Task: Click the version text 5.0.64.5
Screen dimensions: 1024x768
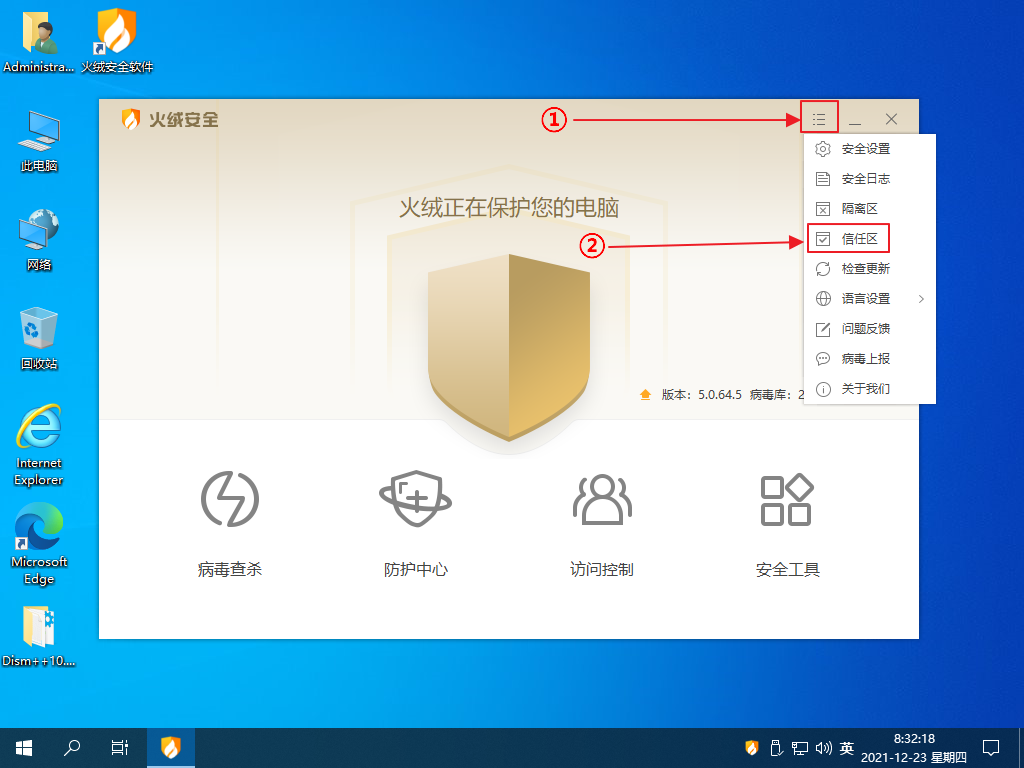Action: point(720,394)
